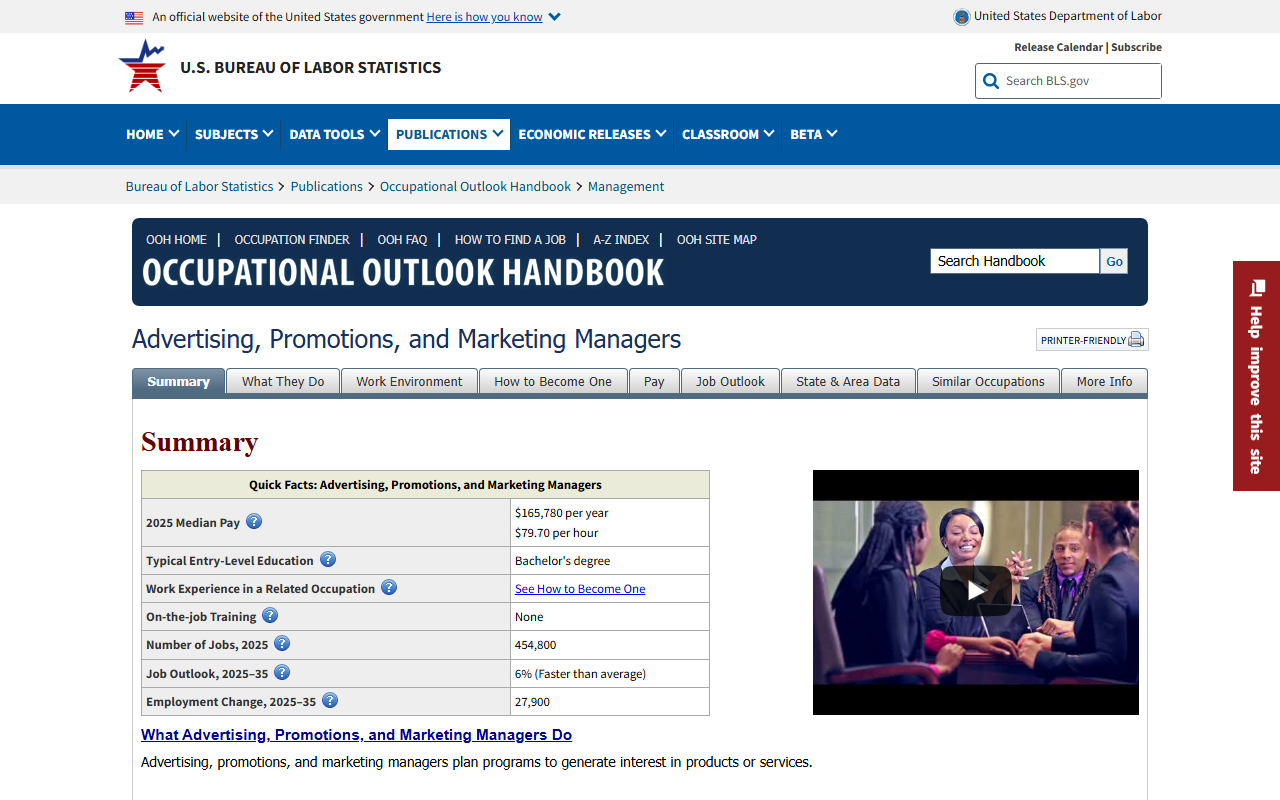The width and height of the screenshot is (1280, 800).
Task: Click the Go button for Handbook search
Action: [x=1114, y=261]
